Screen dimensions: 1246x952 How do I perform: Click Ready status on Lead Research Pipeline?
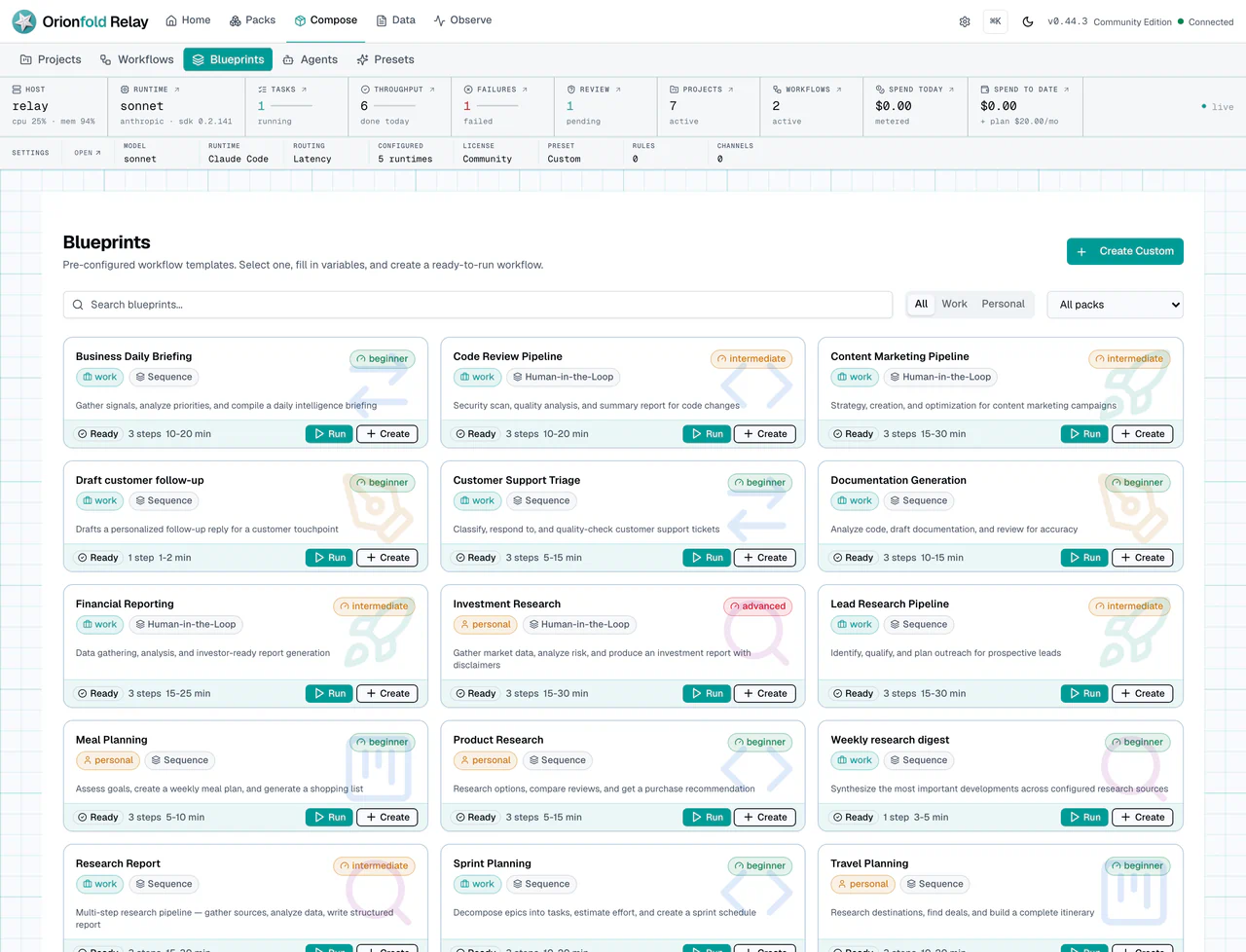(x=853, y=694)
